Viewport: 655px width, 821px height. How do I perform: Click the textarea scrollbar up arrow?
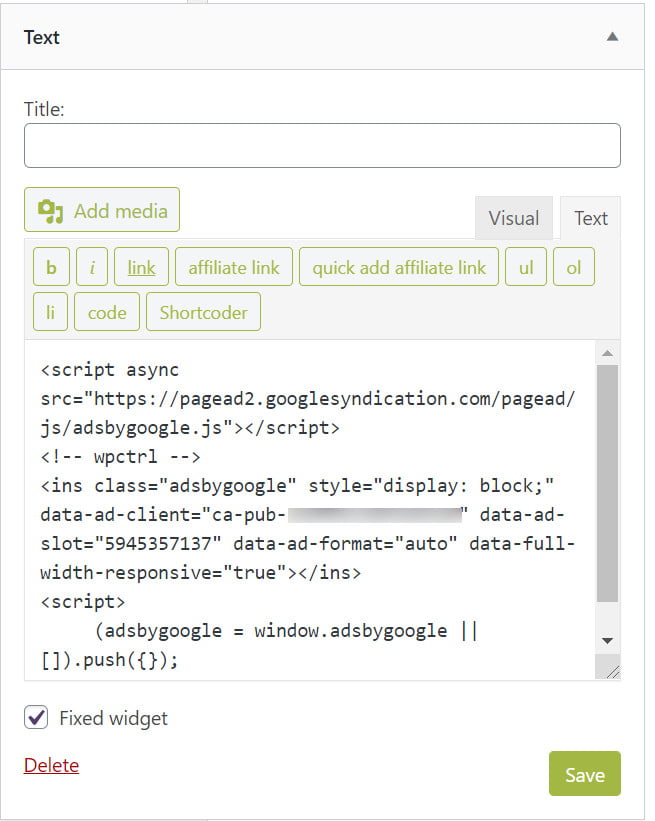click(x=607, y=353)
